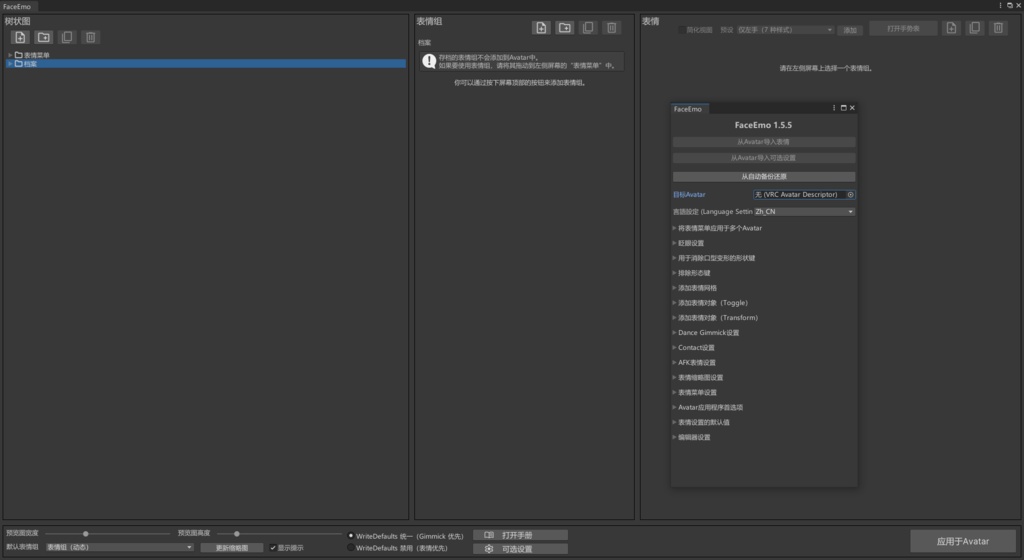Click gear icon on 可选设置 button
Image resolution: width=1024 pixels, height=560 pixels.
488,549
